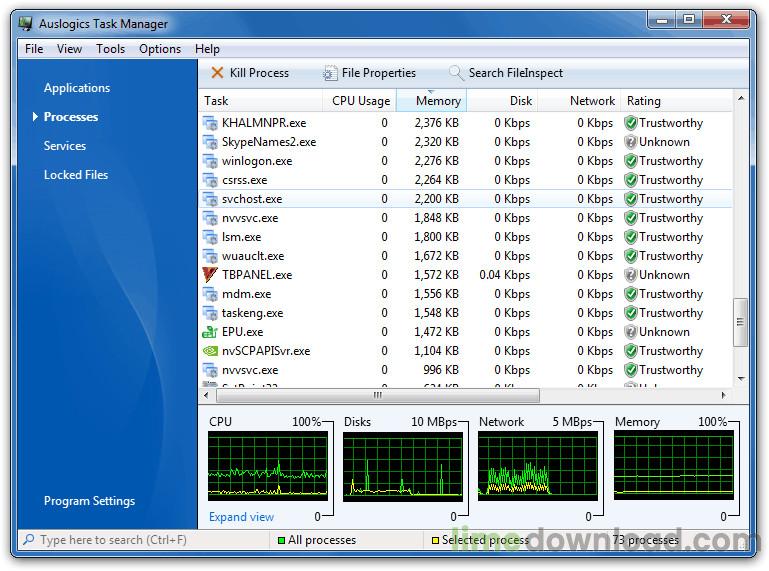Screen dimensions: 769x571
Task: Click the vertical scrollbar up arrow
Action: click(741, 99)
